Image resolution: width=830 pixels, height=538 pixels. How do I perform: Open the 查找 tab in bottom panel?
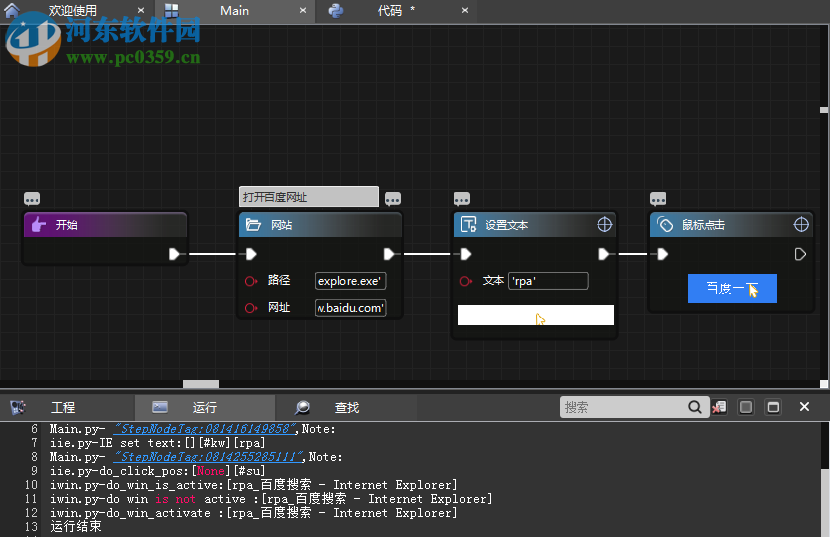click(346, 408)
